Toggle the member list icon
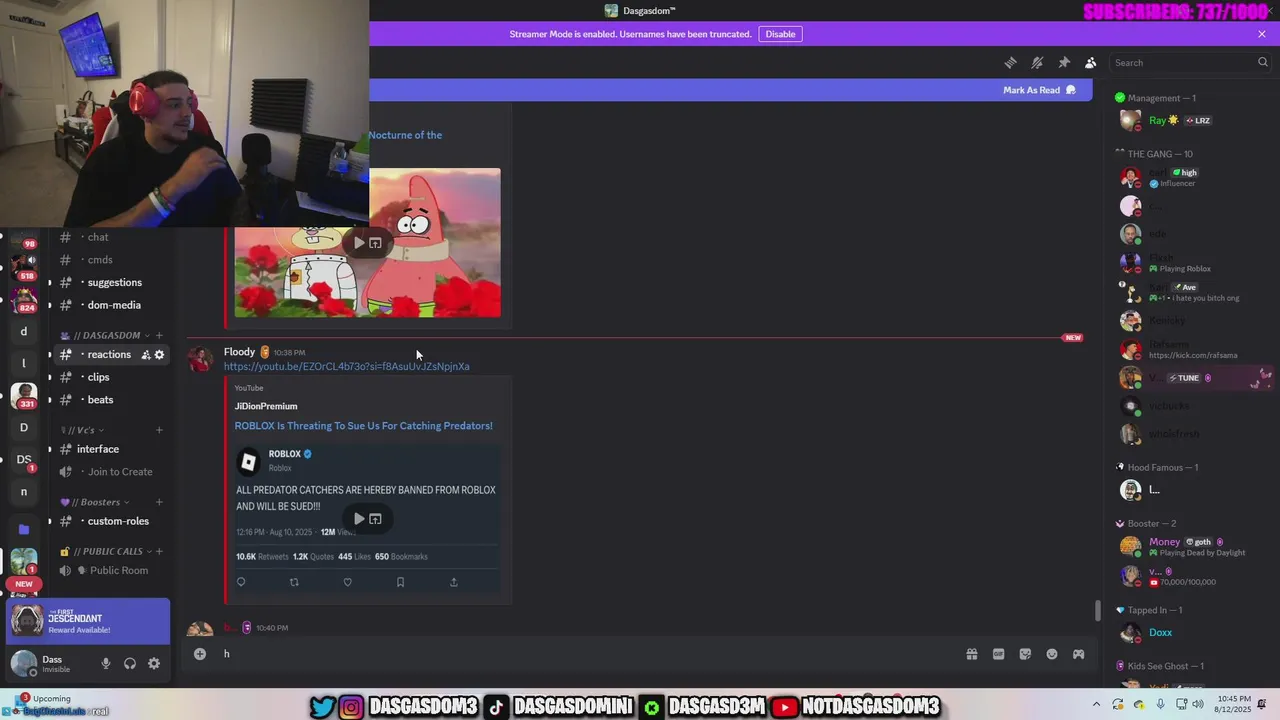 [x=1091, y=62]
